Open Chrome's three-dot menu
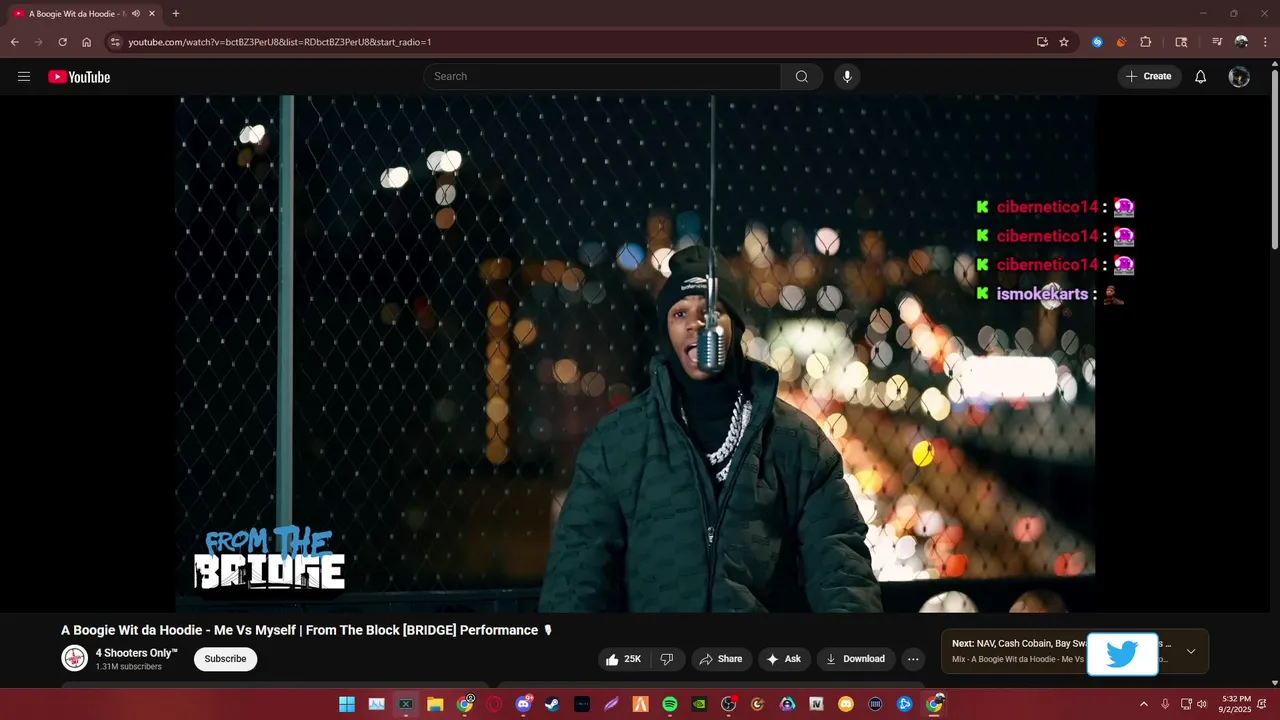This screenshot has width=1280, height=720. pyautogui.click(x=1265, y=42)
